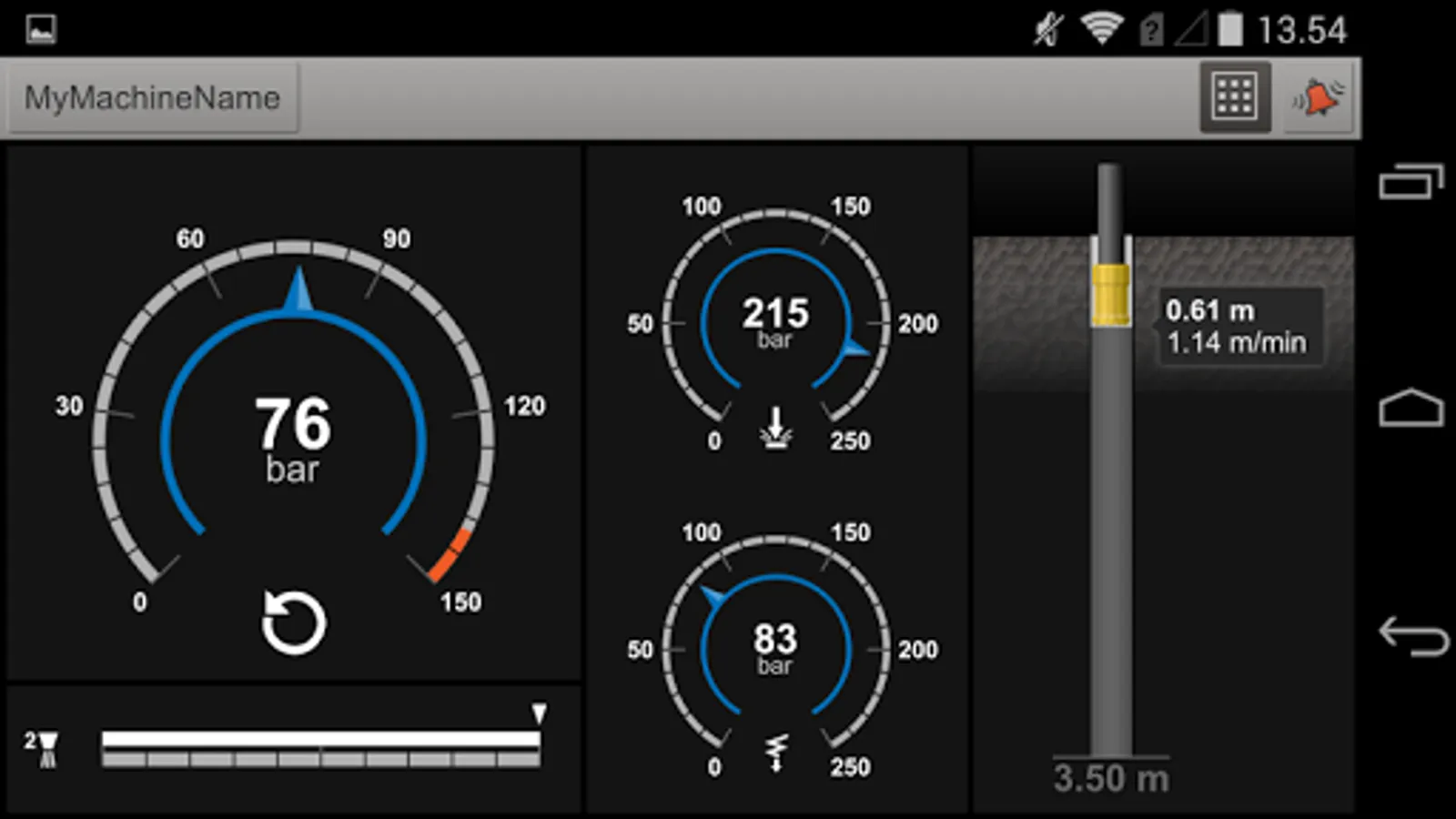Image resolution: width=1456 pixels, height=819 pixels.
Task: Click the blue pointer on the 83 bar gauge
Action: 713,597
